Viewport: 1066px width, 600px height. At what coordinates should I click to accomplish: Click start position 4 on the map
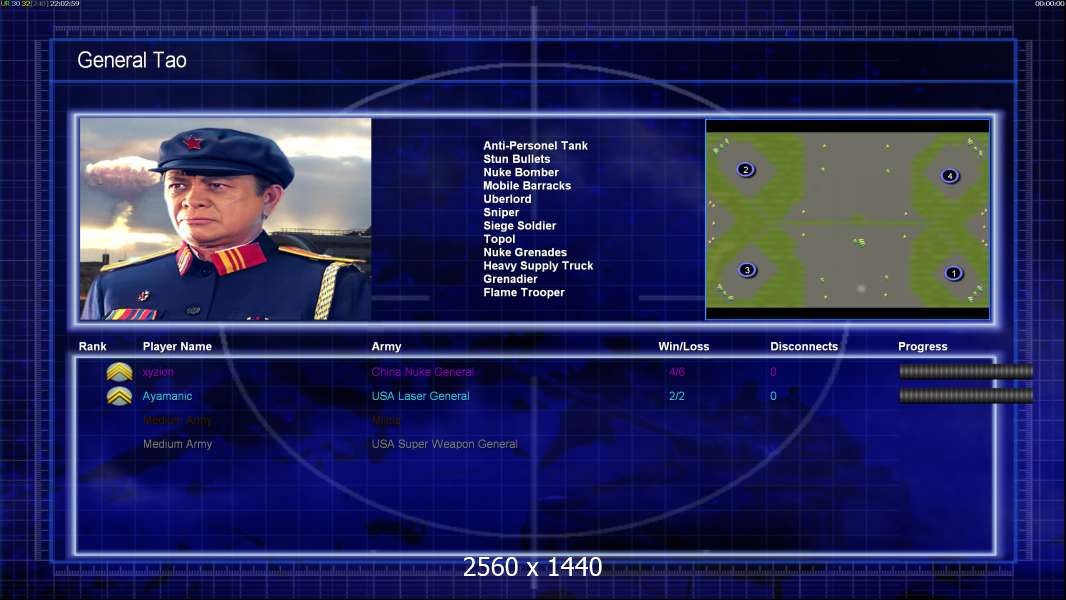(950, 176)
